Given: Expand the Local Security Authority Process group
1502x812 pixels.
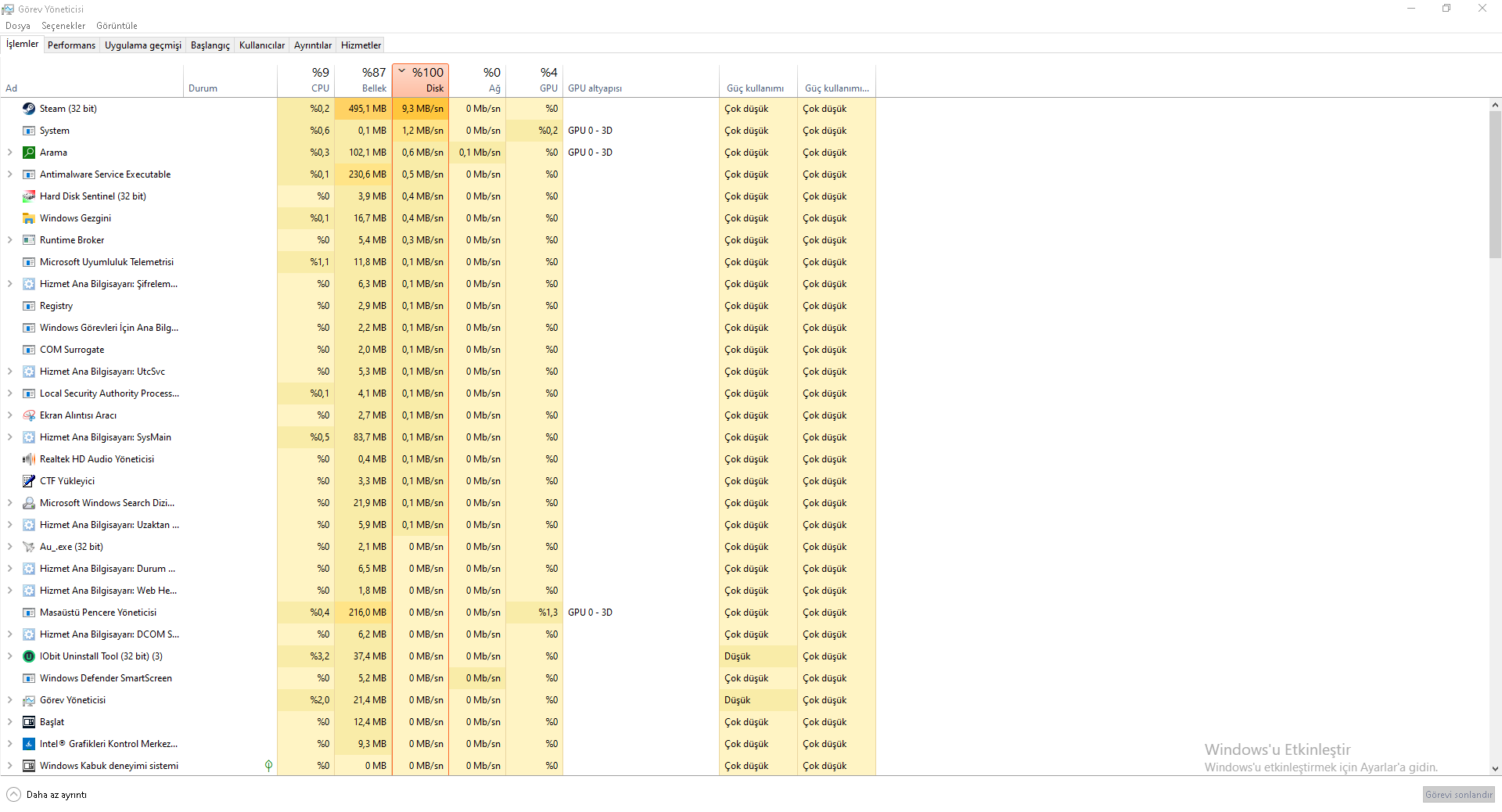Looking at the screenshot, I should pos(9,393).
